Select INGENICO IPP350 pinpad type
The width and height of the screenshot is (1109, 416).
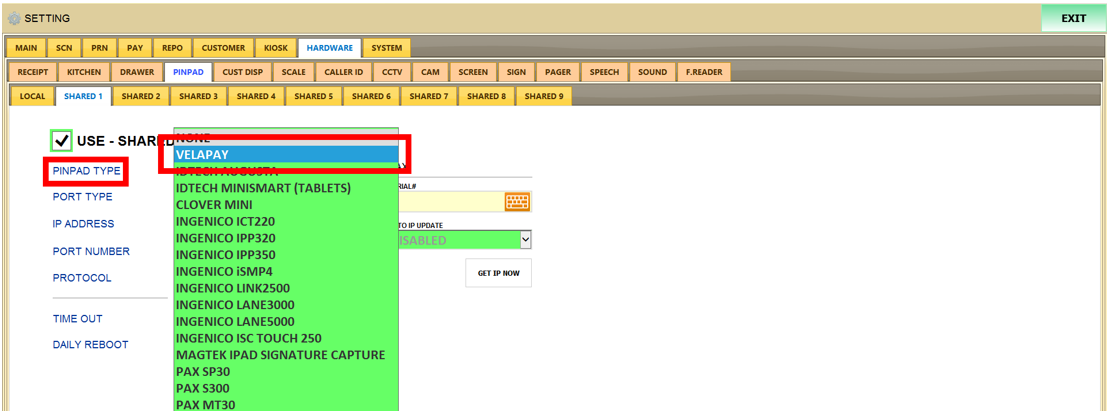286,255
